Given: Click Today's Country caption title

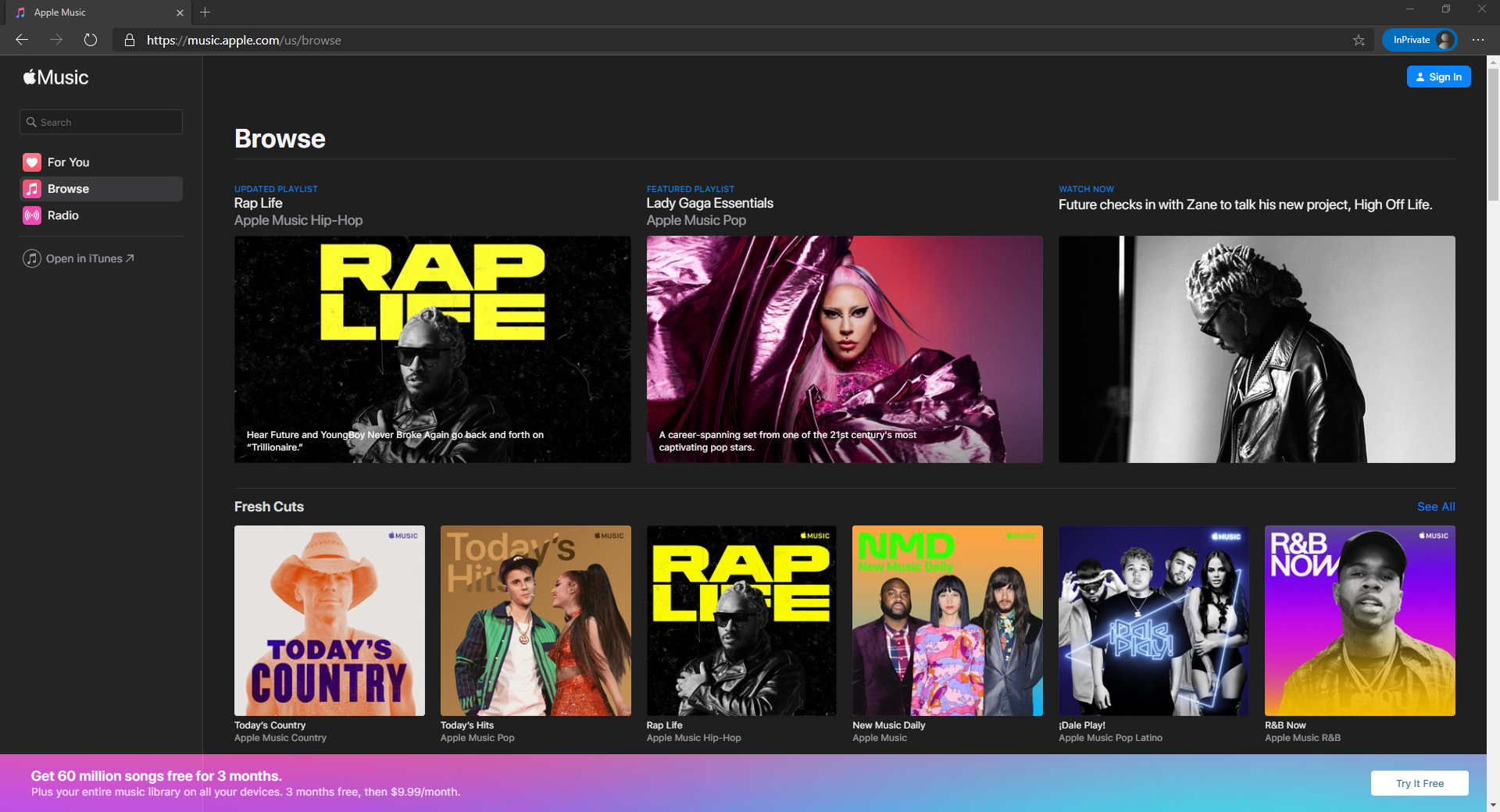Looking at the screenshot, I should click(x=270, y=725).
